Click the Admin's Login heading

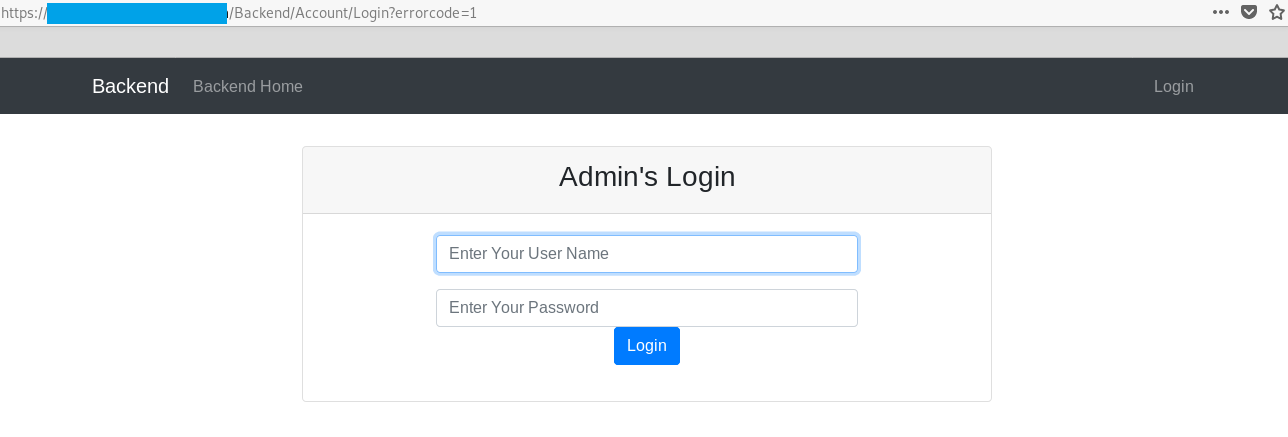tap(646, 177)
